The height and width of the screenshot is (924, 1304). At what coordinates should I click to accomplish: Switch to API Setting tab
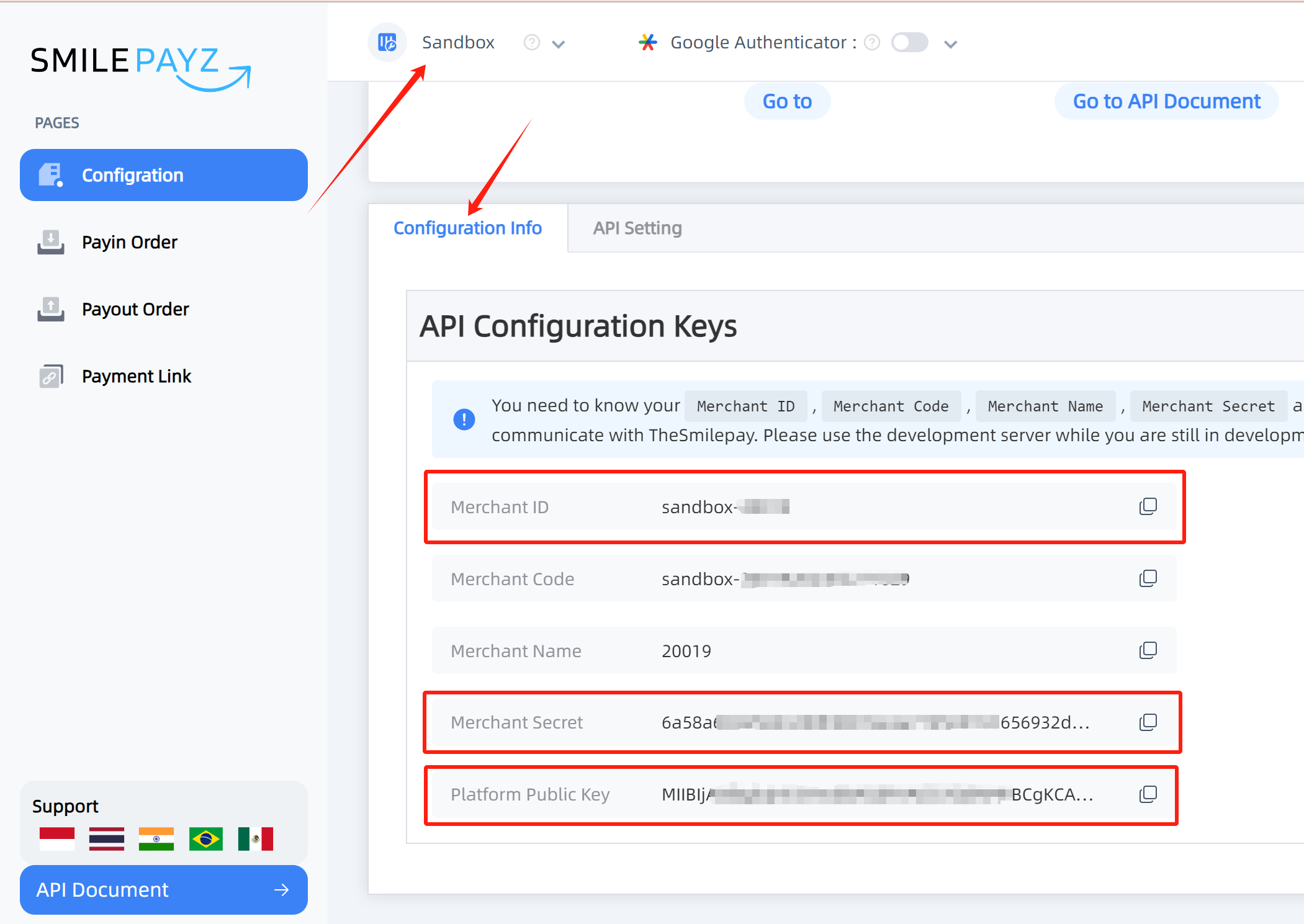(637, 228)
